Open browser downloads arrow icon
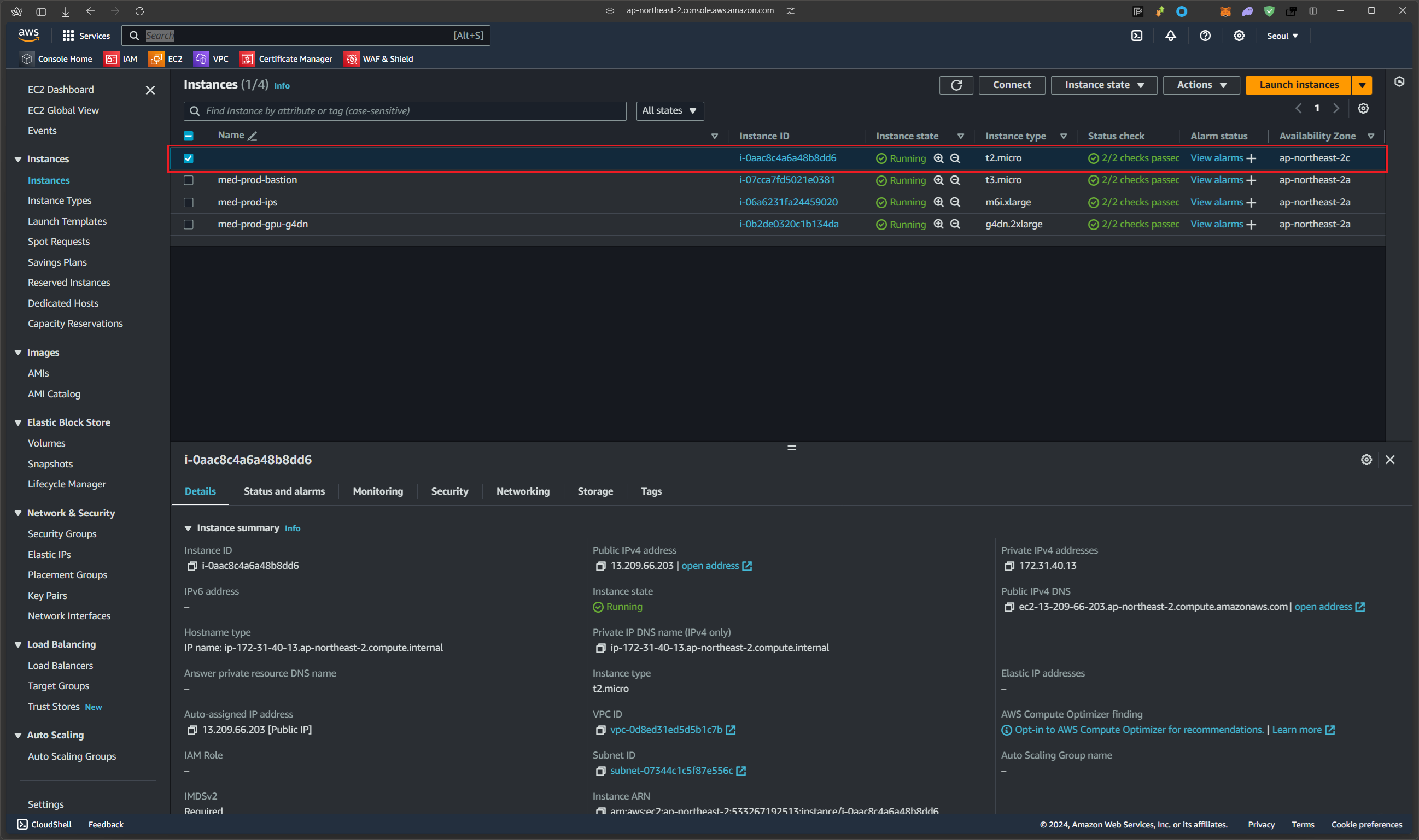1419x840 pixels. click(65, 11)
